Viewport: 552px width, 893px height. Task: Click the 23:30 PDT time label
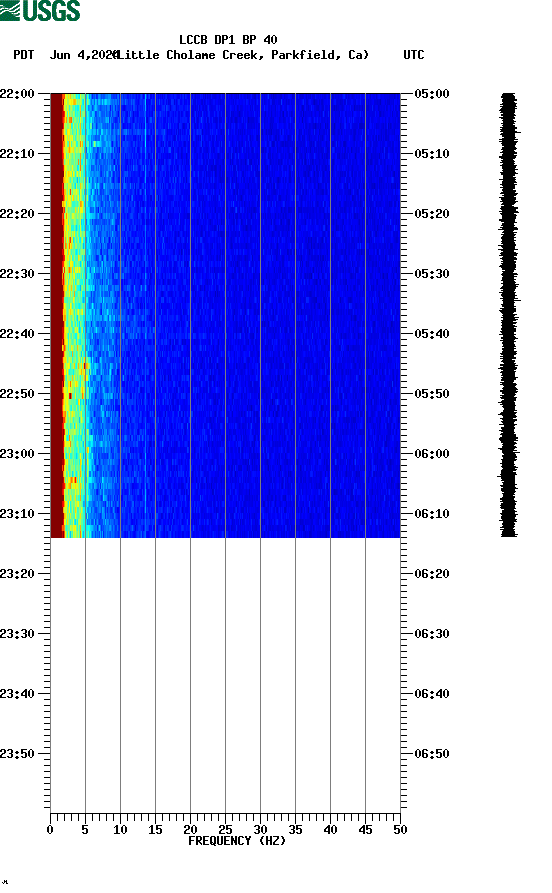coord(17,634)
